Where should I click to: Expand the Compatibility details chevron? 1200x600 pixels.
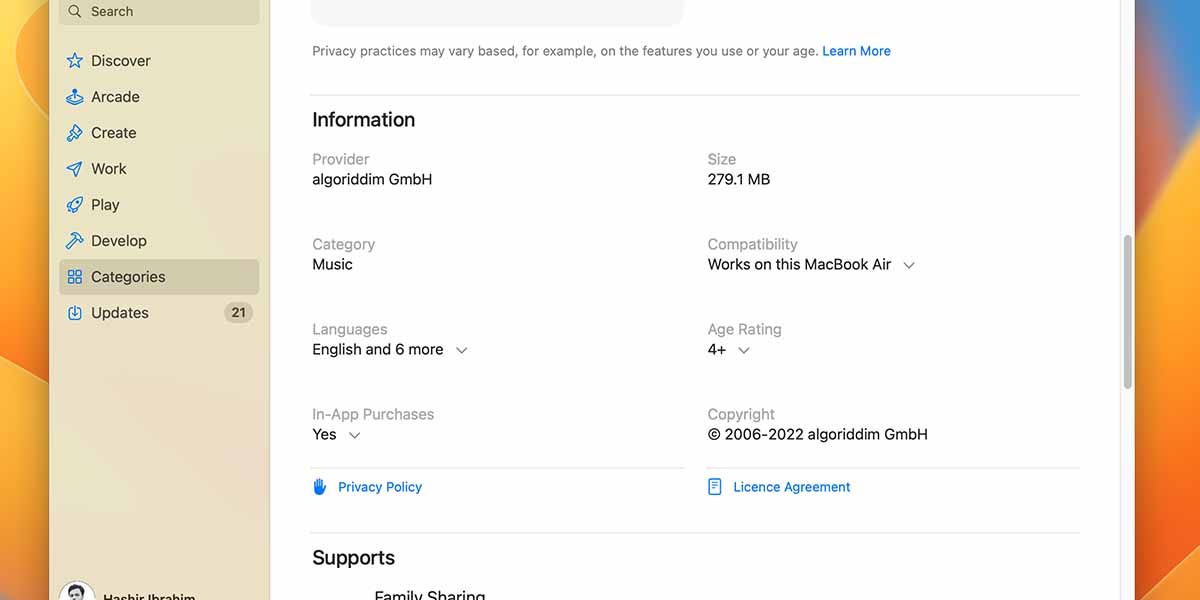pyautogui.click(x=909, y=265)
